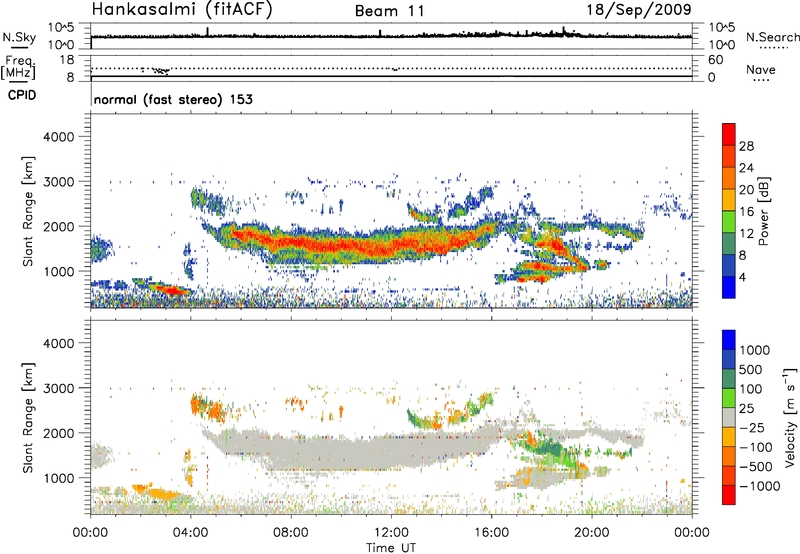This screenshot has height=554, width=800.
Task: Click the "Power [dB]" colorbar label
Action: 764,211
